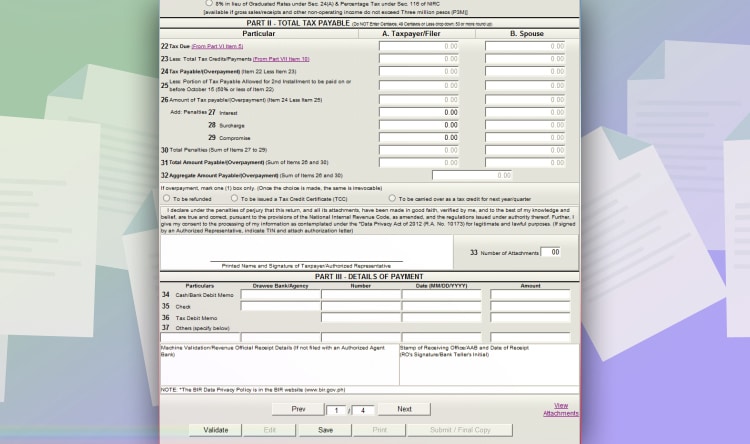Validate the tax form
The height and width of the screenshot is (444, 750).
[216, 430]
